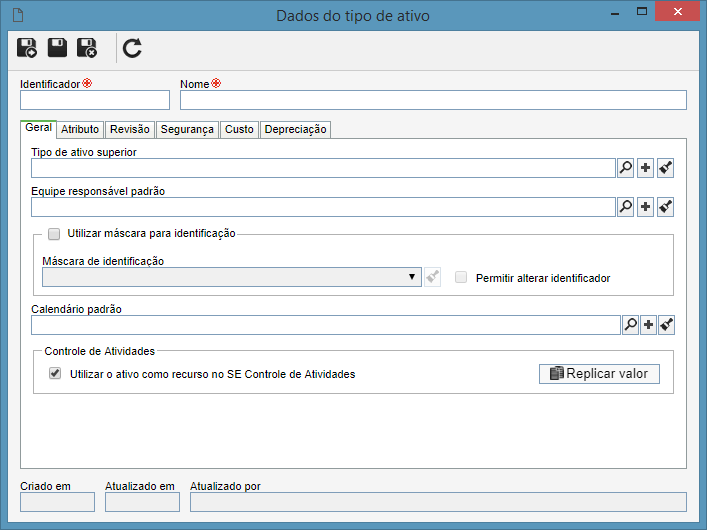Open the Depreciação tab
The image size is (707, 530).
point(295,129)
